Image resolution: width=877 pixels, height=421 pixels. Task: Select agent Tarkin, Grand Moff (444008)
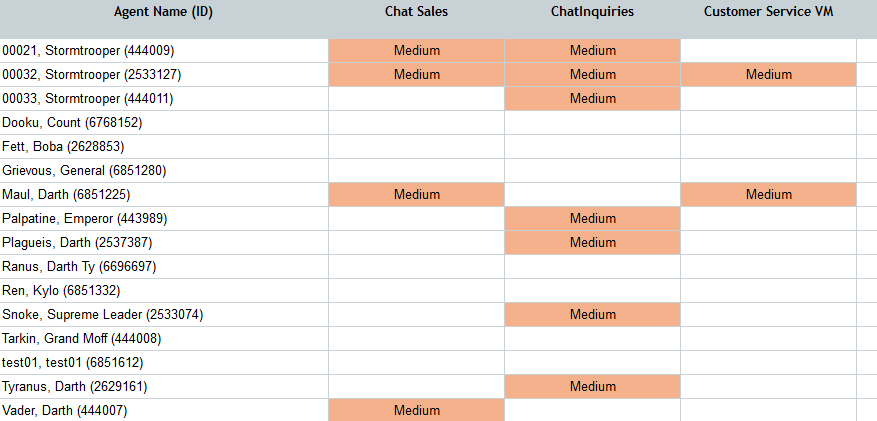point(82,339)
